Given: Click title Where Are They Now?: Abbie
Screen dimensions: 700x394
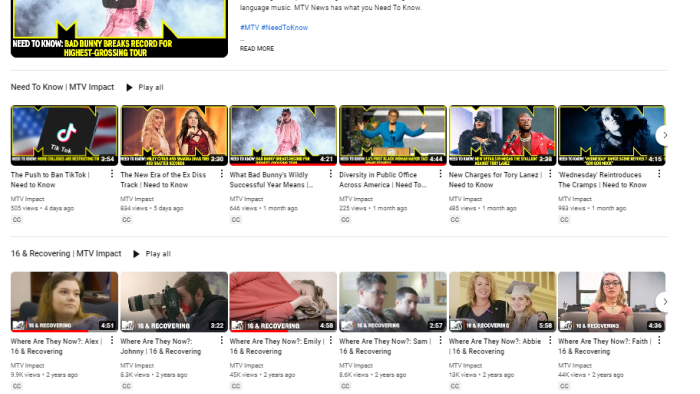Looking at the screenshot, I should click(495, 346).
